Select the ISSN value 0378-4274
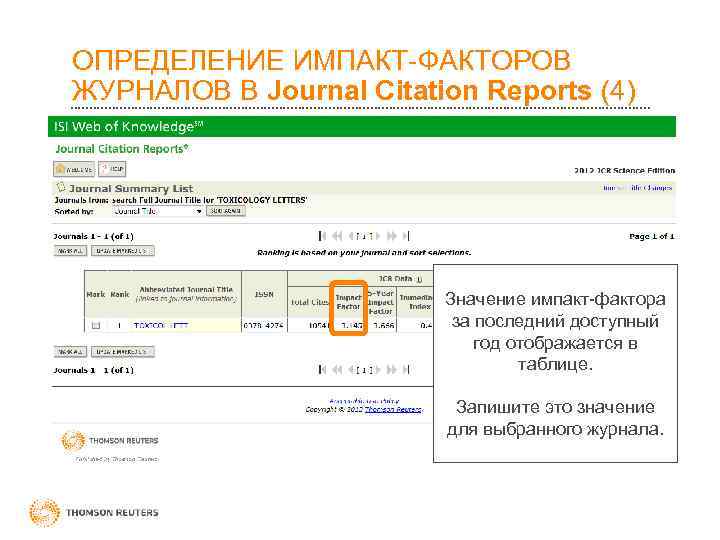 [264, 326]
